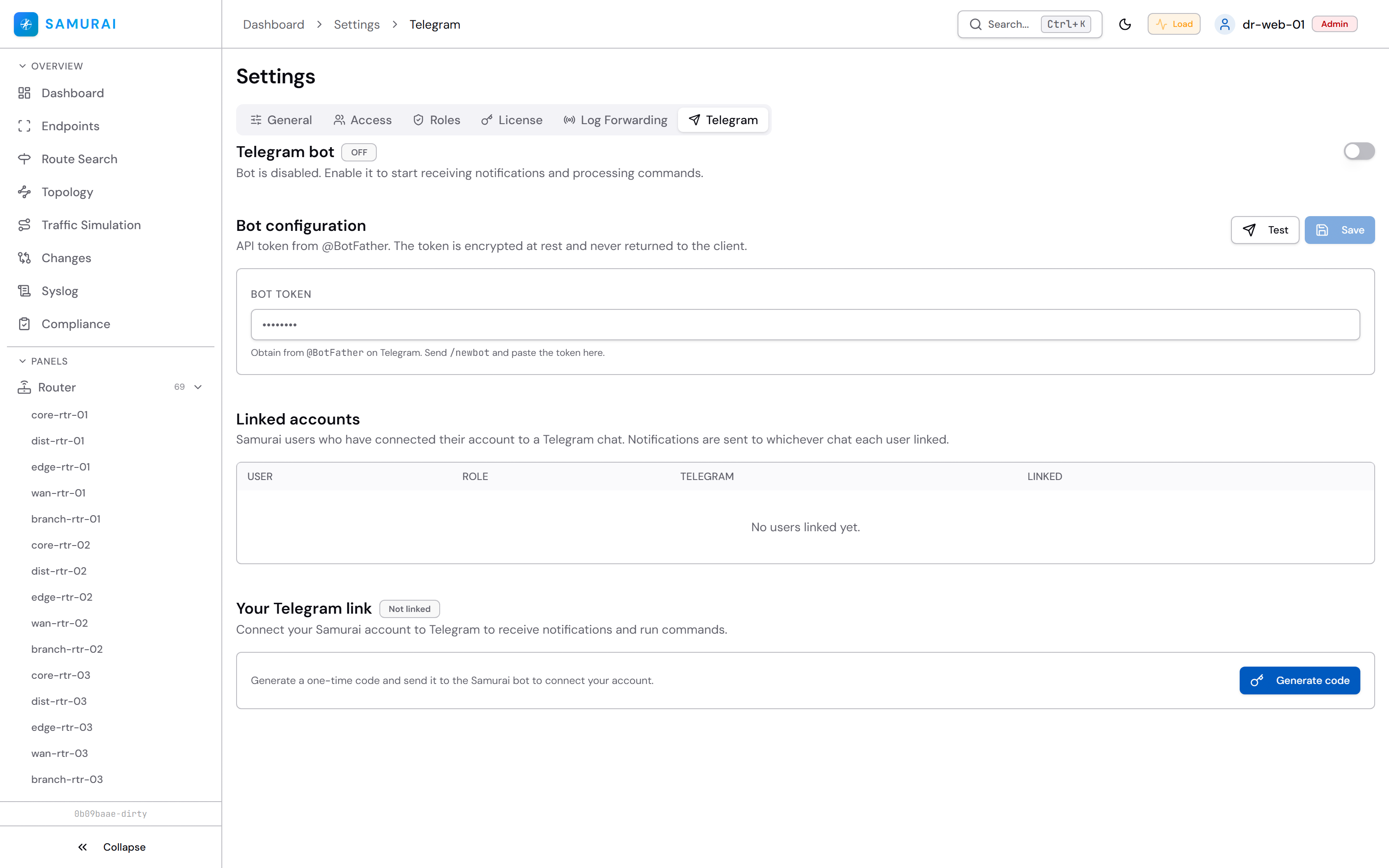
Task: Click the paper-plane icon on Test button
Action: [x=1249, y=230]
